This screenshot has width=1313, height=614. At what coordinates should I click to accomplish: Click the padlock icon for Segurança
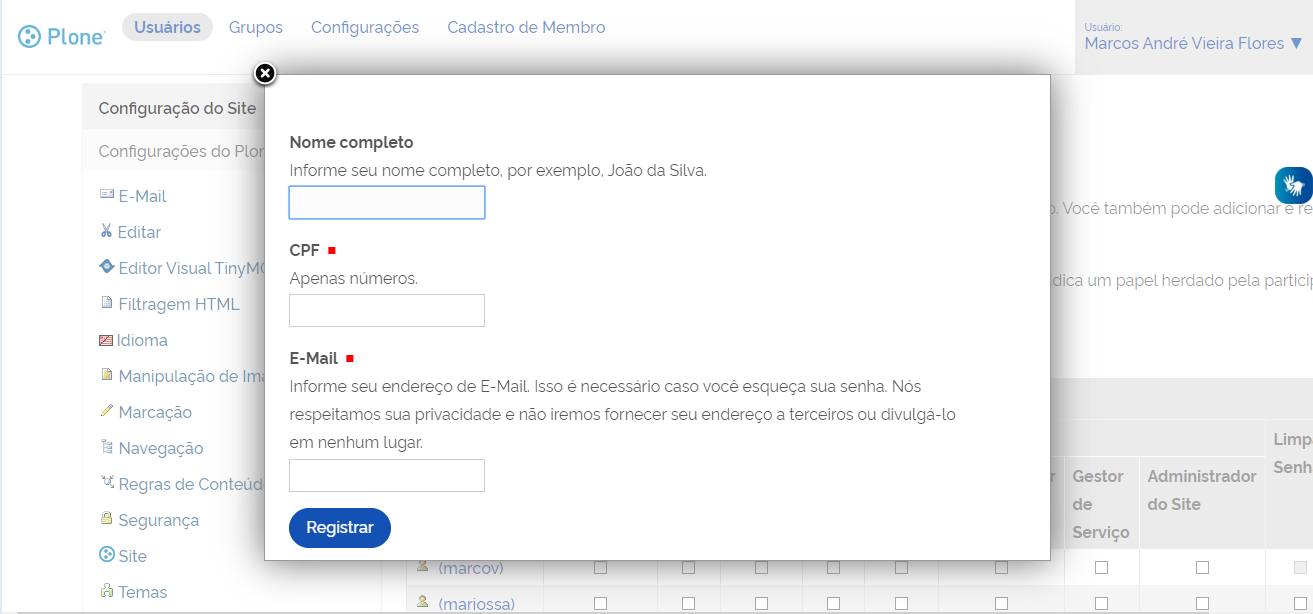(x=106, y=519)
